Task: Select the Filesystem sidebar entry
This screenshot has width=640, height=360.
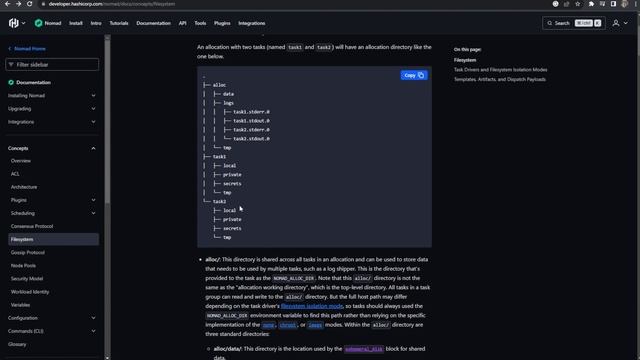Action: (53, 239)
